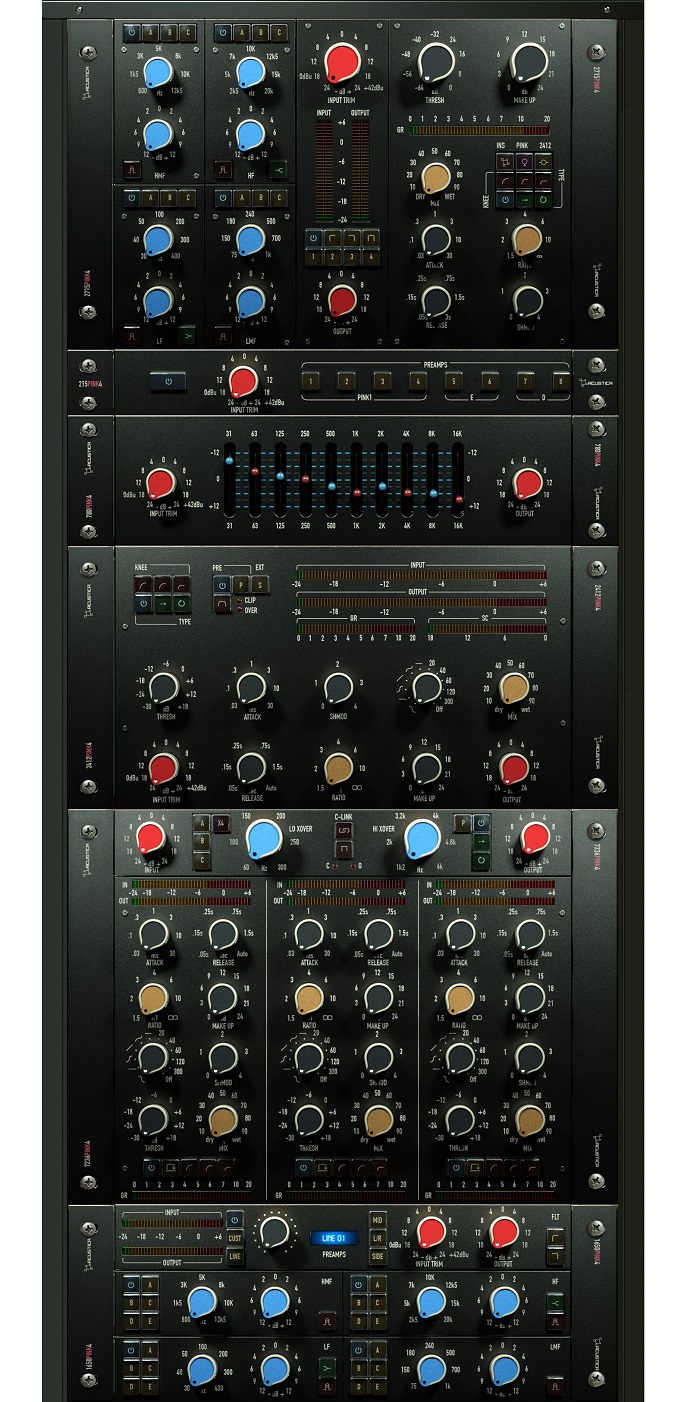
Task: Click the red INPUT TRIM knob on 215 unit
Action: (241, 380)
